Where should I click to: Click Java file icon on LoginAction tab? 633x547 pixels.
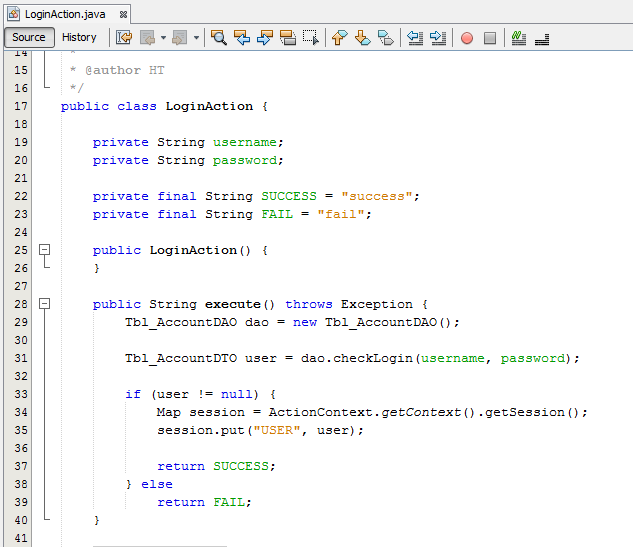14,14
